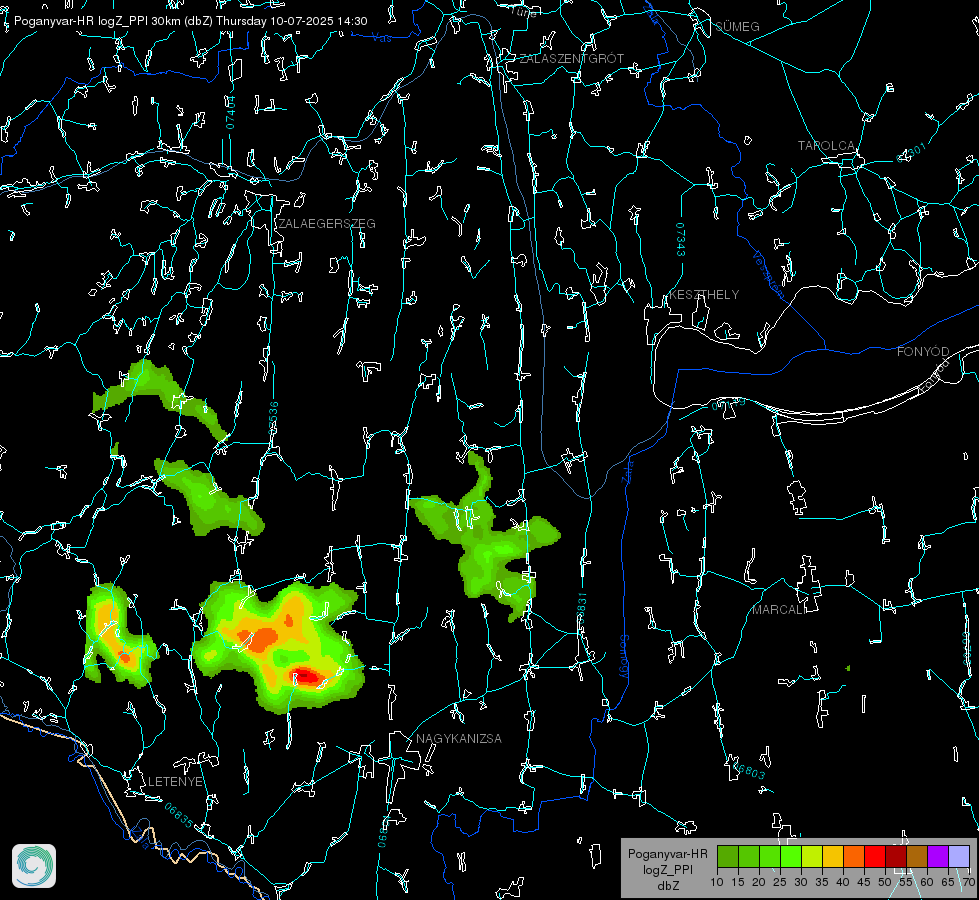Select the 15–20 dBZ green legend swatch

point(749,856)
